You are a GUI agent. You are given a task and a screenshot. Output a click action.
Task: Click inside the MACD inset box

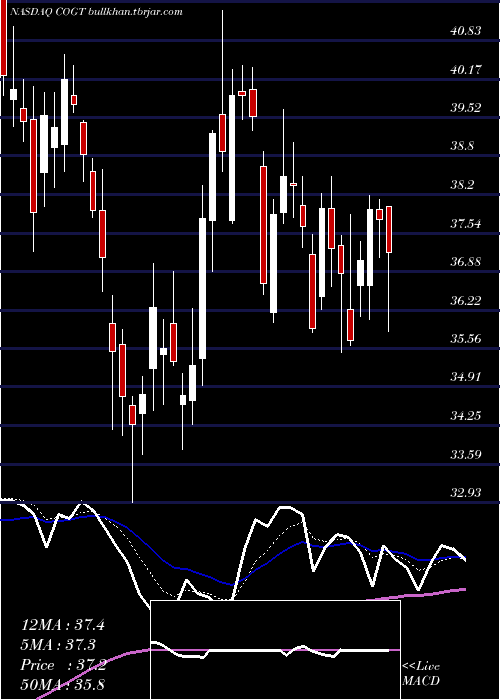(275, 650)
